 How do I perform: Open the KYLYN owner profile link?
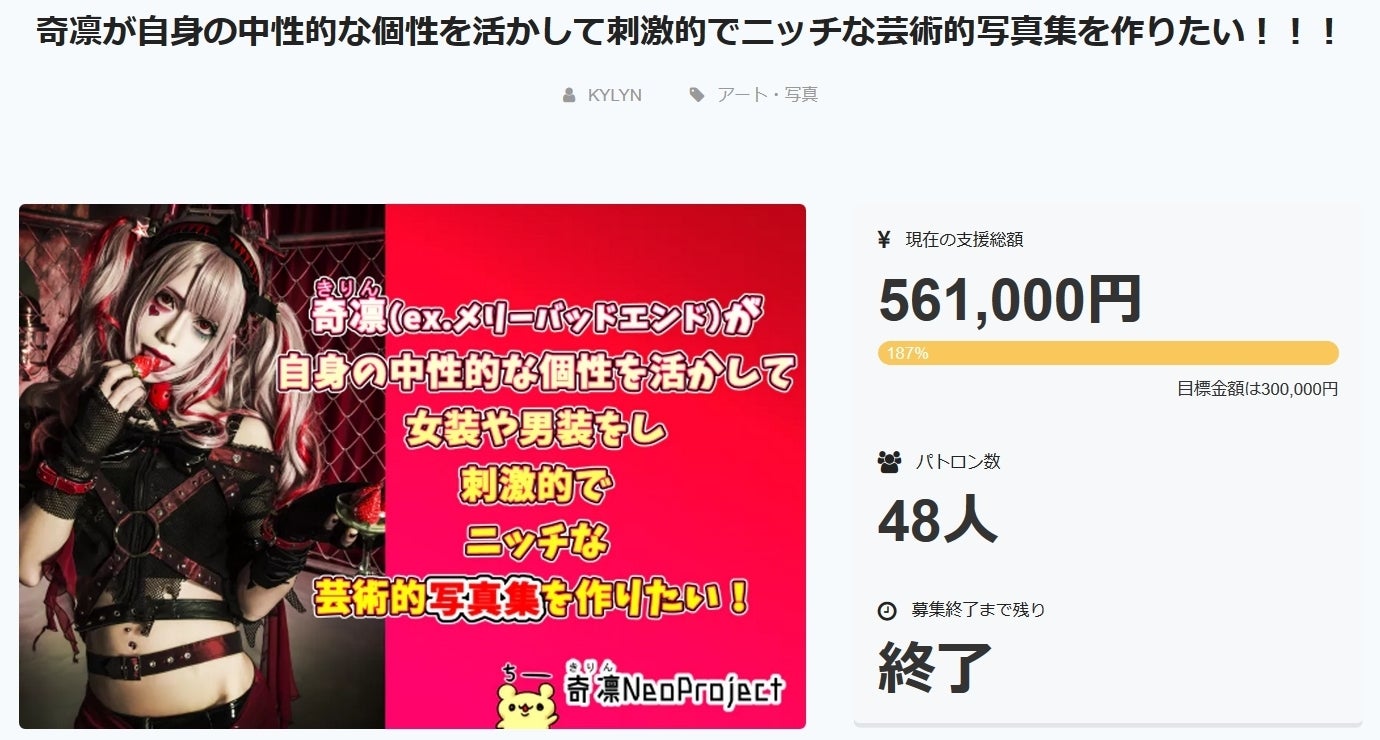click(x=615, y=95)
